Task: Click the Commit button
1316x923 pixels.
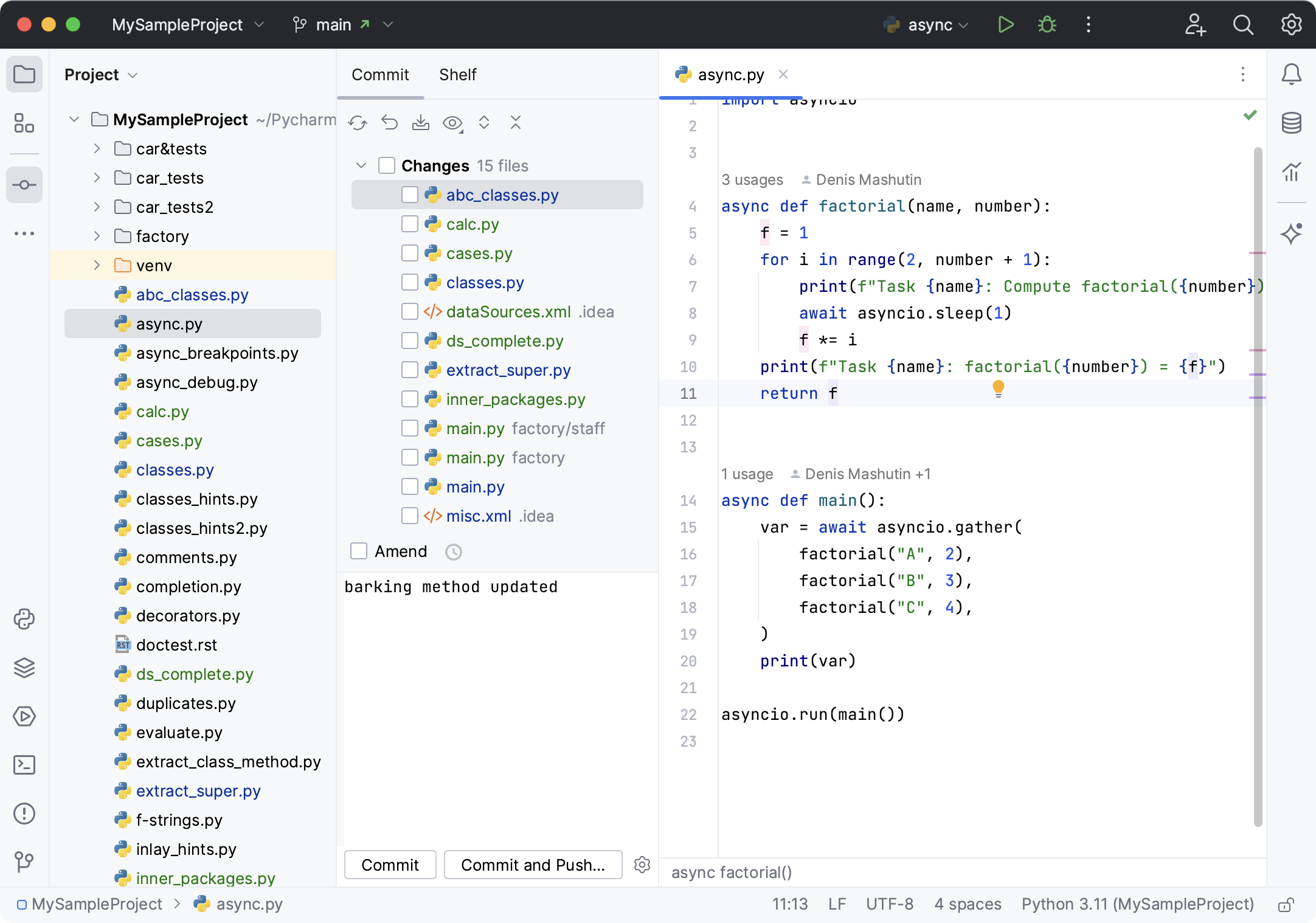Action: coord(390,865)
